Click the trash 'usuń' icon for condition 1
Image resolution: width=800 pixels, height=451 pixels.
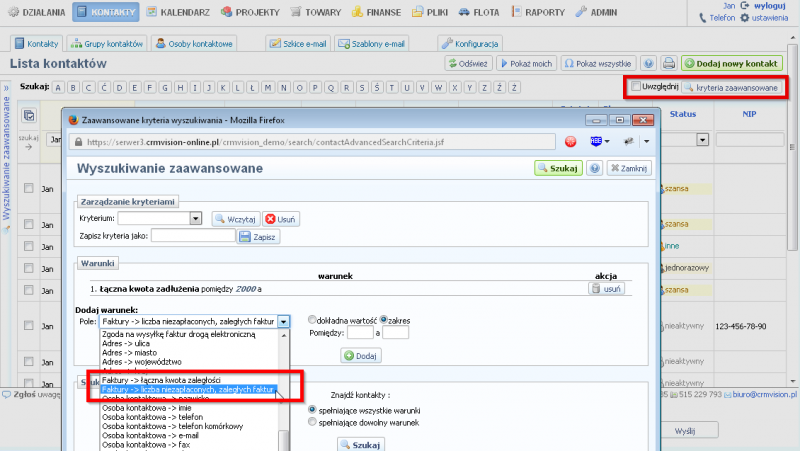607,288
